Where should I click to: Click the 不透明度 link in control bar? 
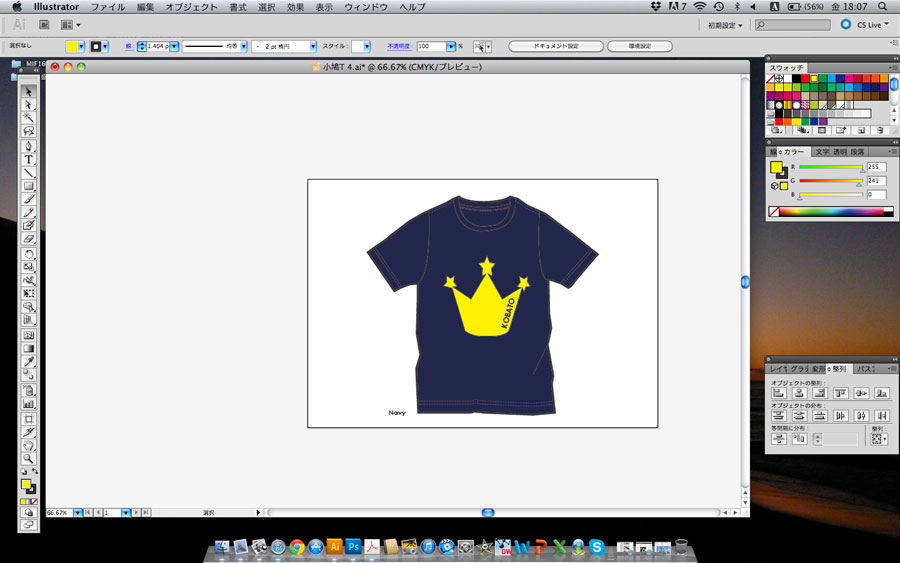click(x=398, y=46)
